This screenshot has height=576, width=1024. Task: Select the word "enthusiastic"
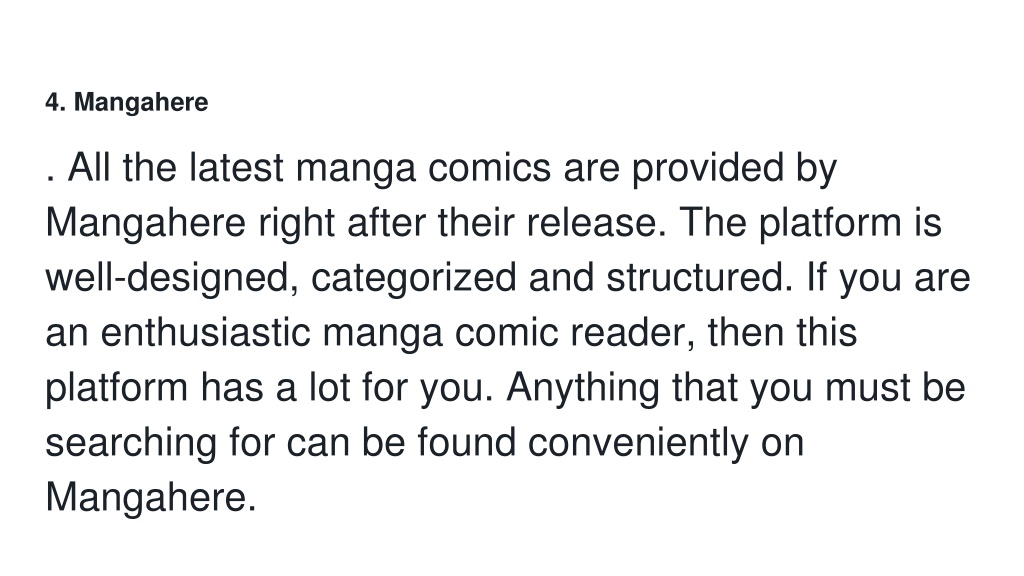[205, 332]
